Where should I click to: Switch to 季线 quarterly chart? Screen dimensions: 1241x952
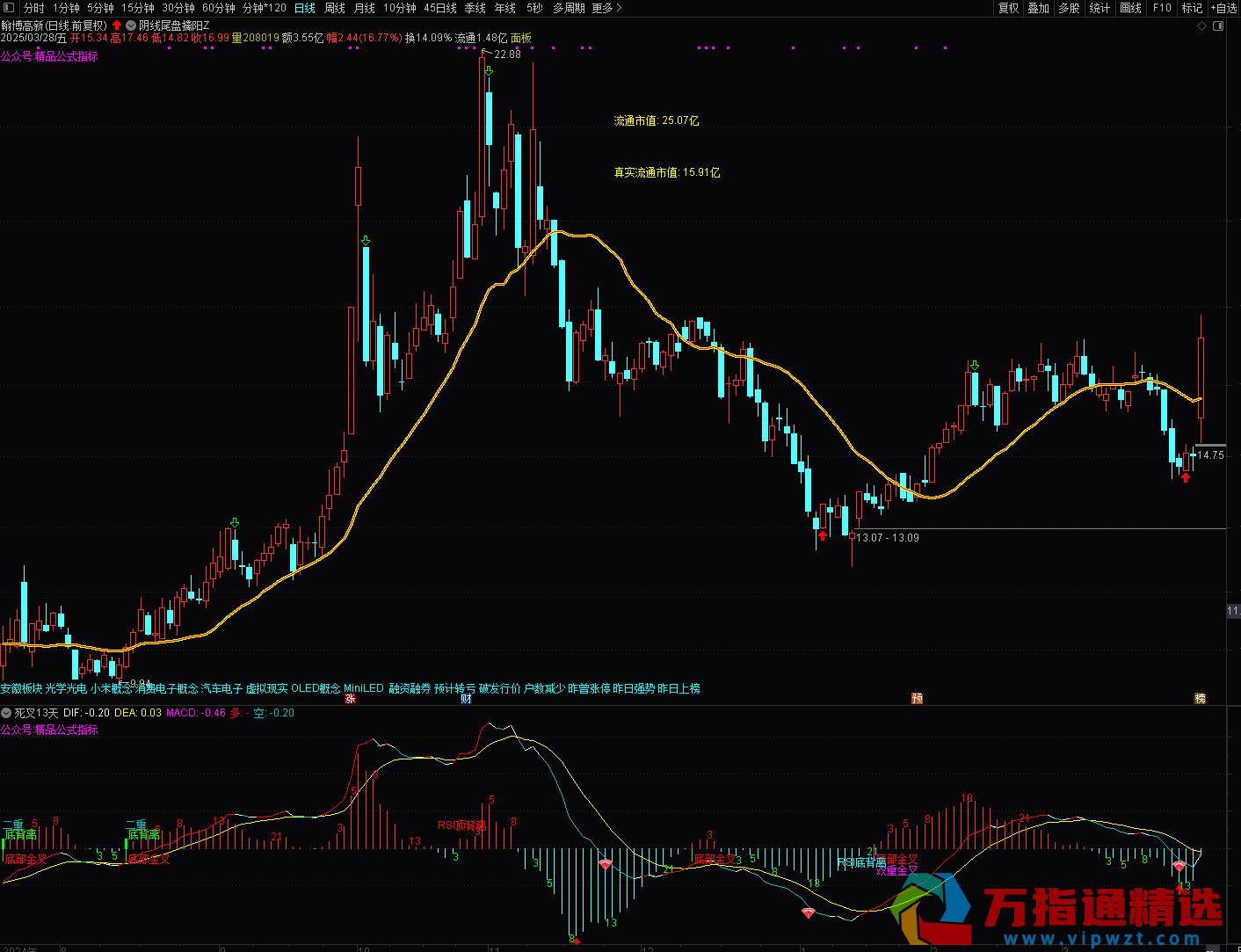click(x=475, y=8)
